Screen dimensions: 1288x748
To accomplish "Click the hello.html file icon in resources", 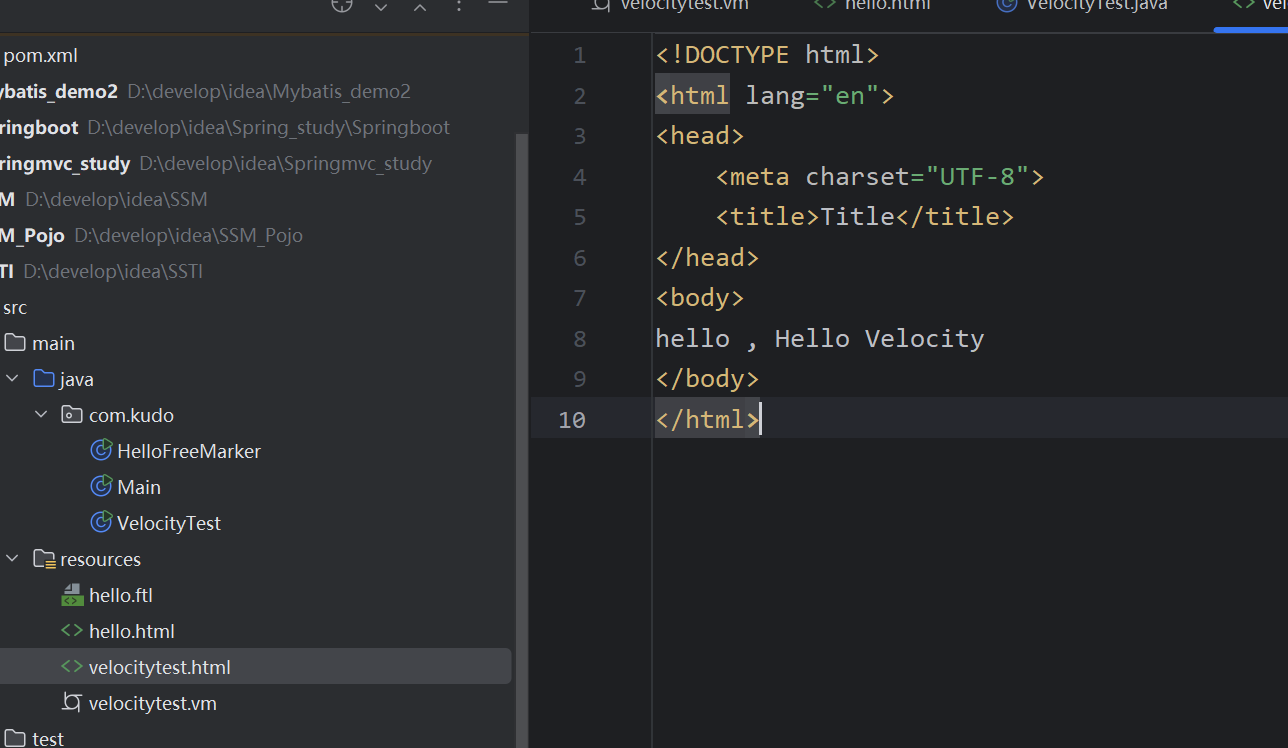I will tap(72, 631).
